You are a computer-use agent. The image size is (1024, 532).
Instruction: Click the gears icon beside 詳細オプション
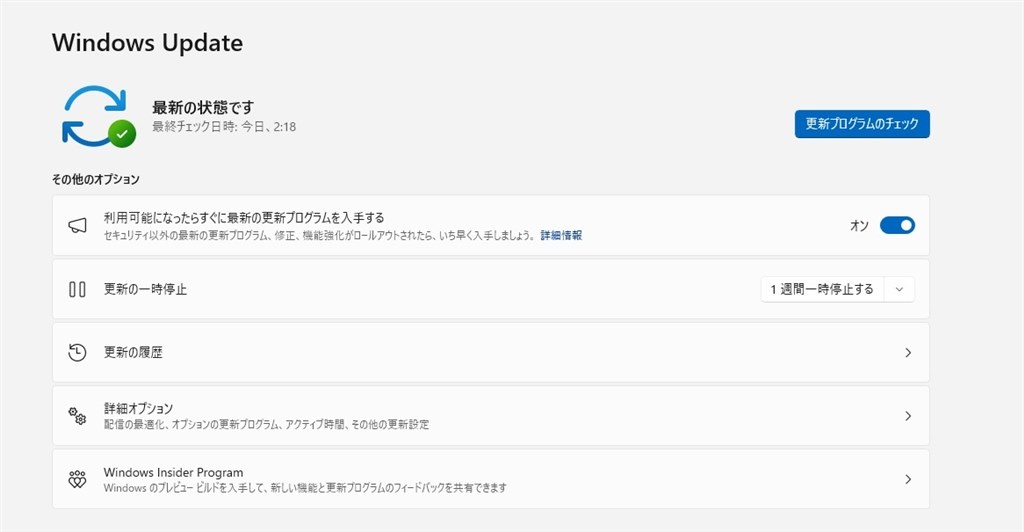click(x=77, y=416)
